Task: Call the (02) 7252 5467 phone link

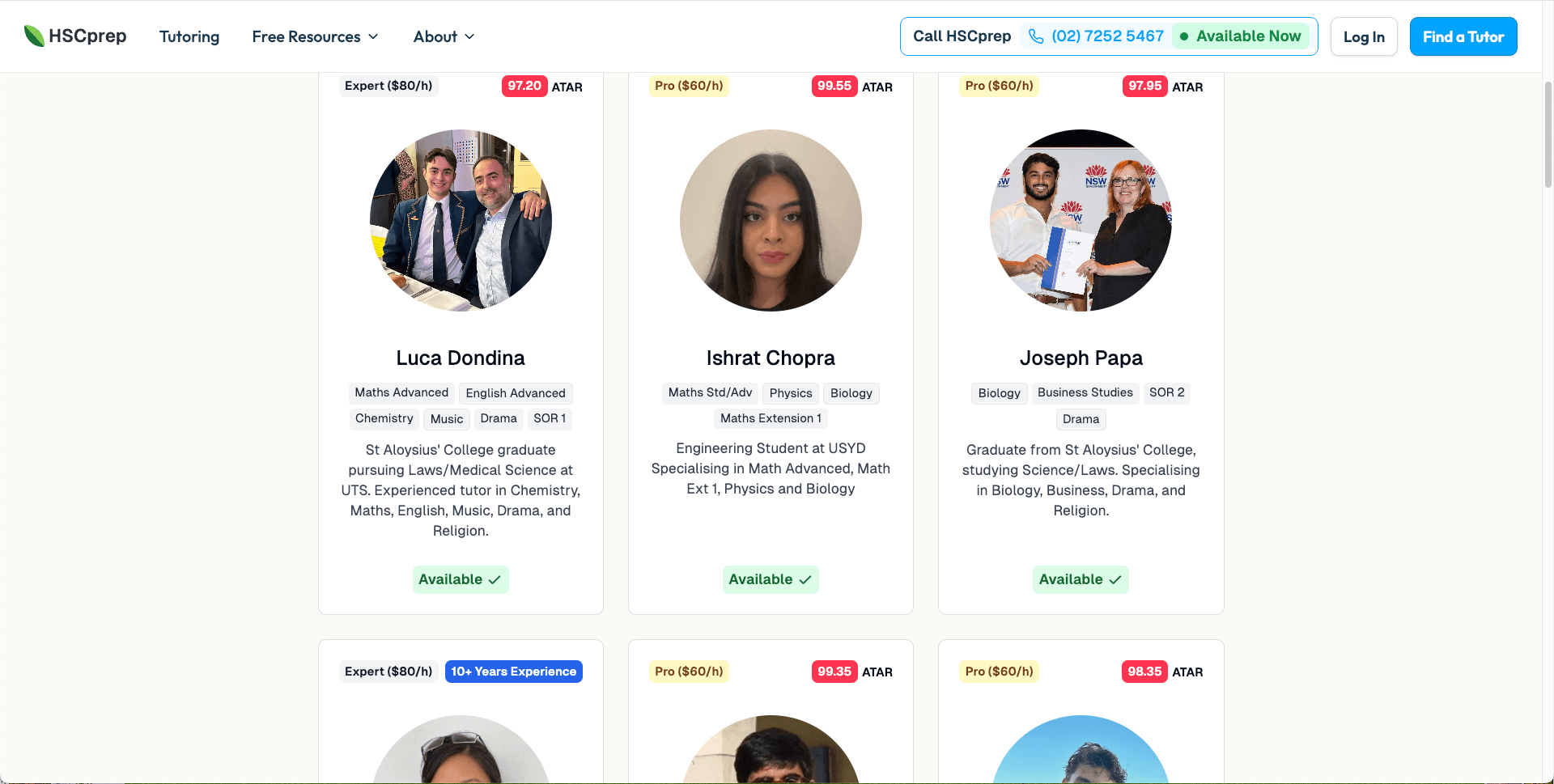Action: coord(1107,36)
